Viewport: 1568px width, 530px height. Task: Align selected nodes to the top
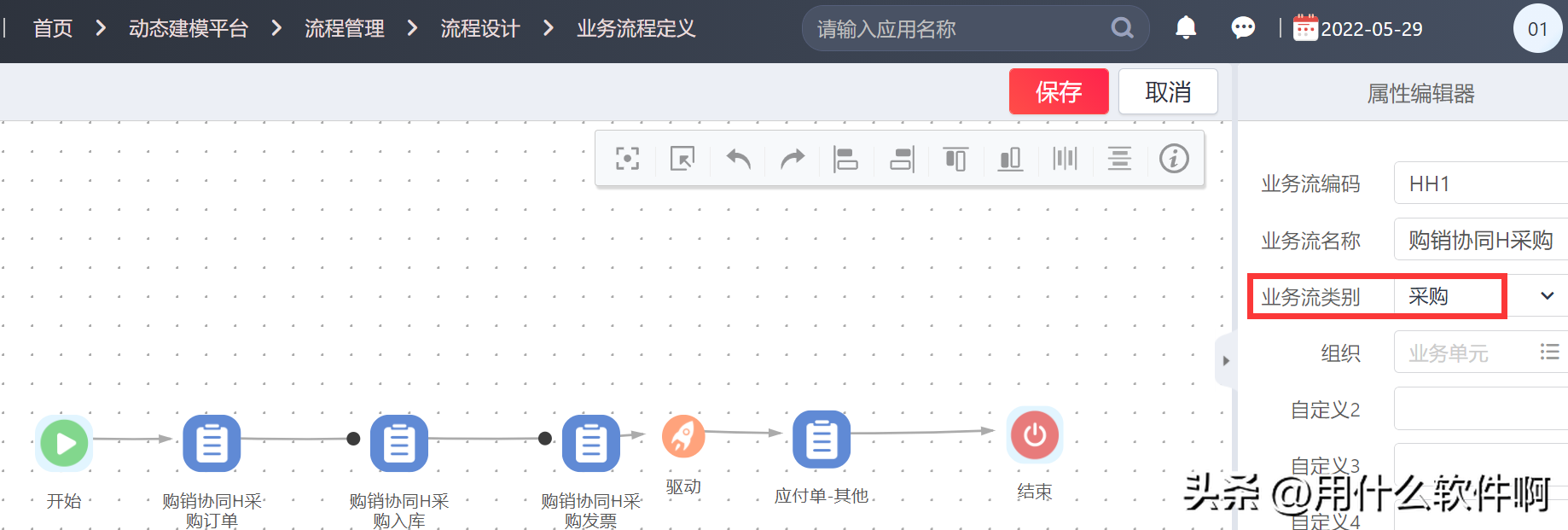click(955, 159)
